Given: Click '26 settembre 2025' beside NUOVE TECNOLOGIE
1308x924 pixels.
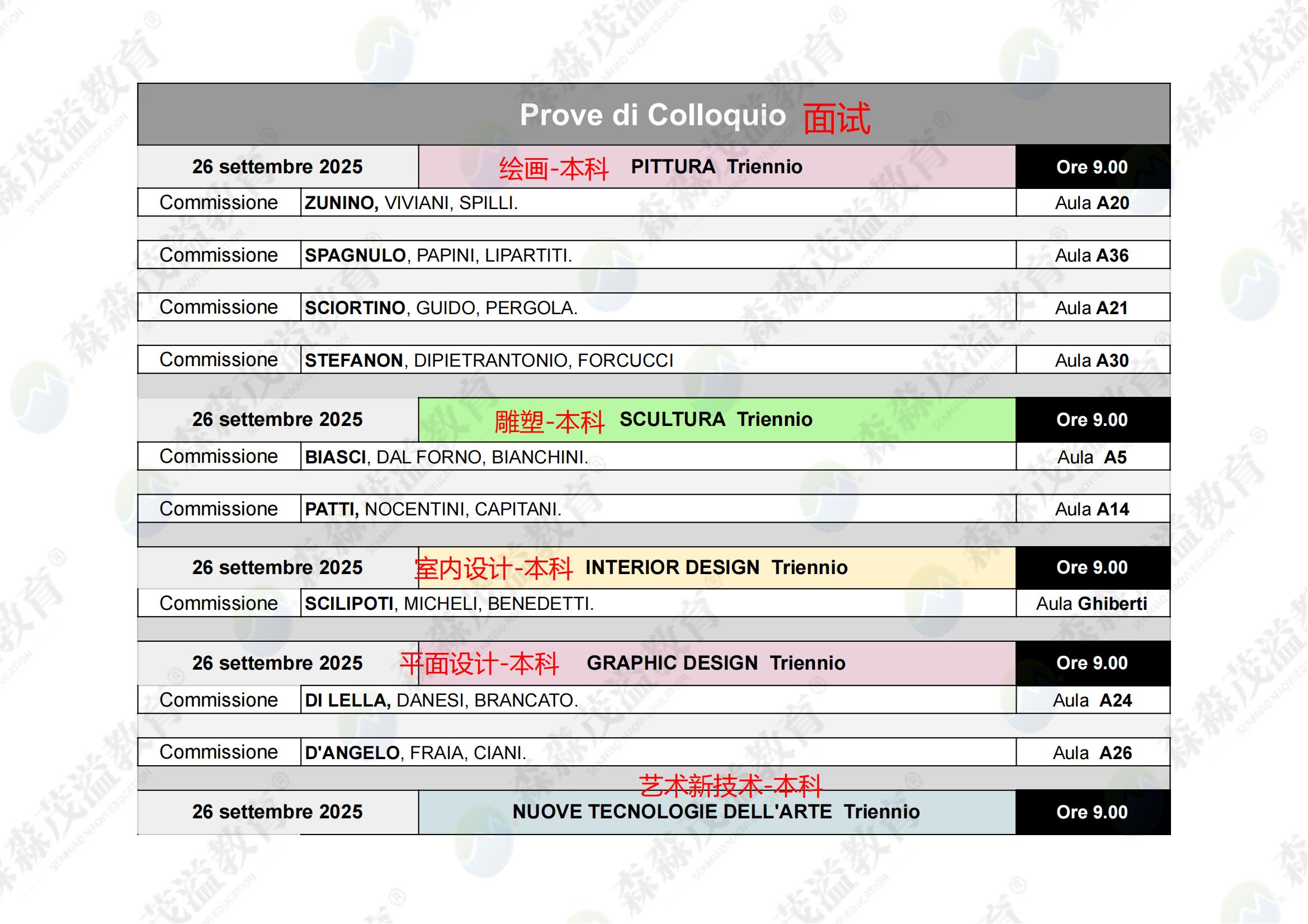Looking at the screenshot, I should click(277, 811).
